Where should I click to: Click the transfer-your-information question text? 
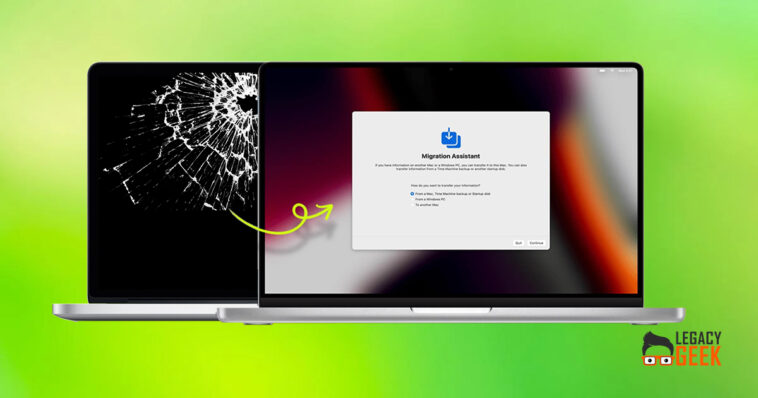[445, 186]
